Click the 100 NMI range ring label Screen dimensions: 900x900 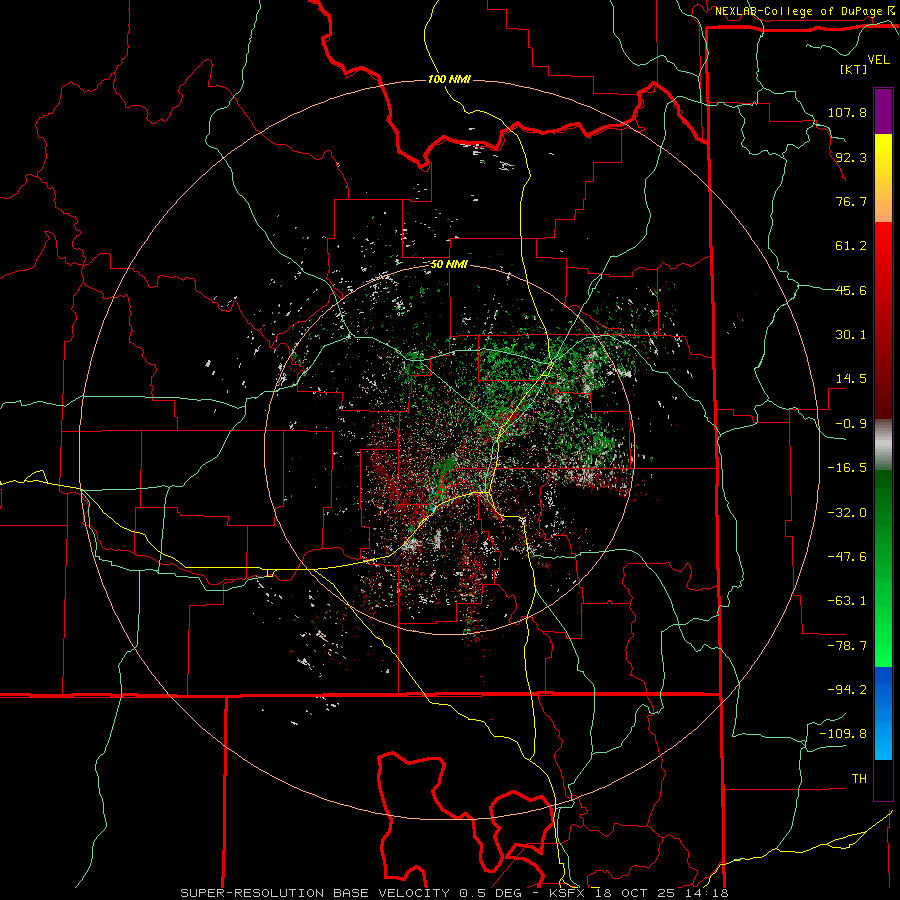[x=449, y=79]
